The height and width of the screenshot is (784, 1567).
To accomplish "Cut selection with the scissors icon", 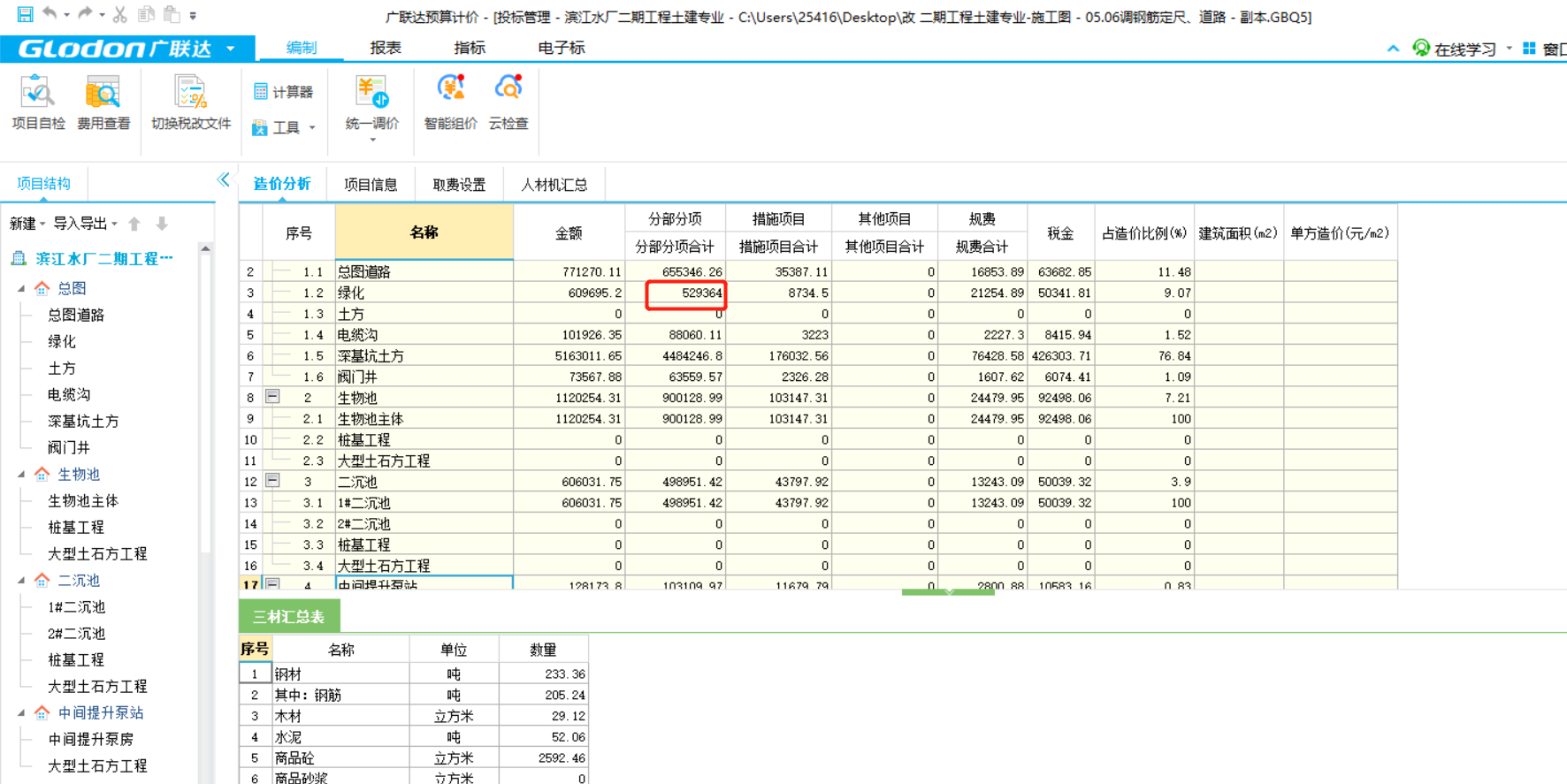I will click(120, 14).
